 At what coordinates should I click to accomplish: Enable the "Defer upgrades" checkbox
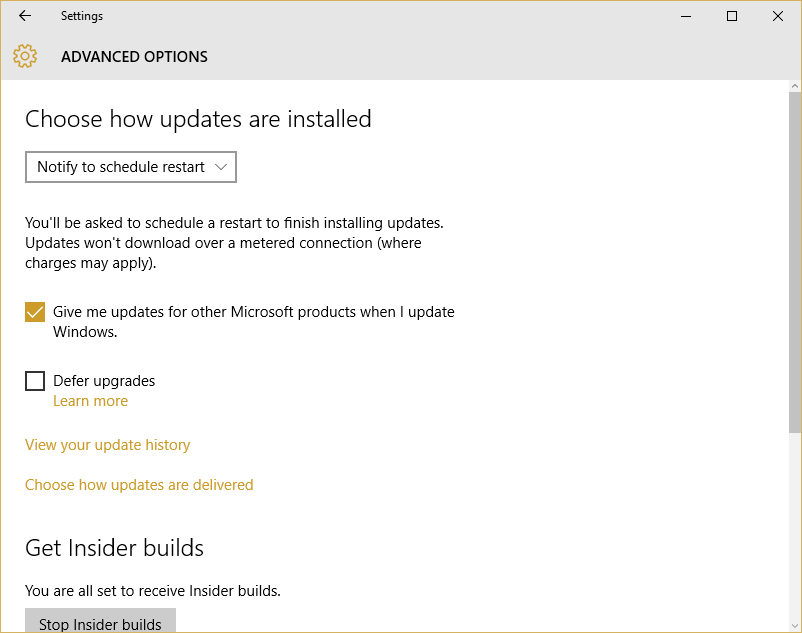[35, 381]
